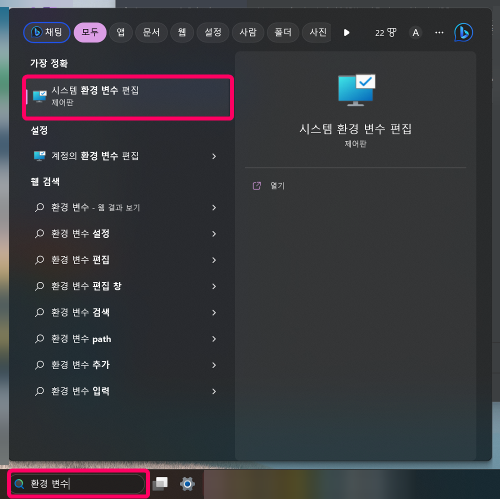This screenshot has width=500, height=499.
Task: Click the monitor icon of 계정의 환경 변수 편집
Action: click(x=40, y=156)
